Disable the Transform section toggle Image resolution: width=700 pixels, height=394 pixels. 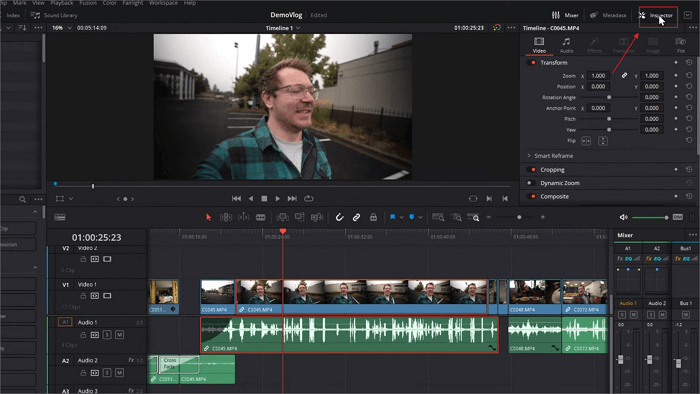click(x=531, y=62)
